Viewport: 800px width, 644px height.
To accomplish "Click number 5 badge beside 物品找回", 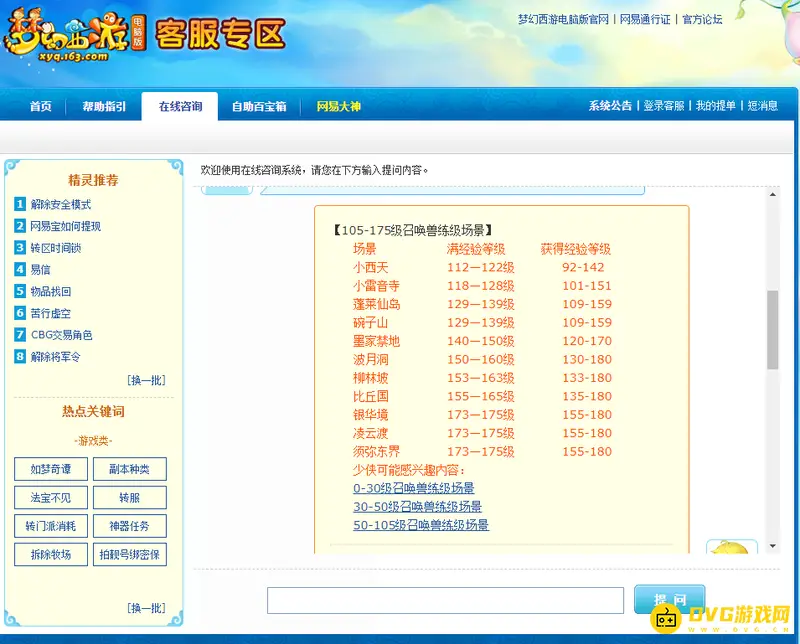I will (20, 291).
